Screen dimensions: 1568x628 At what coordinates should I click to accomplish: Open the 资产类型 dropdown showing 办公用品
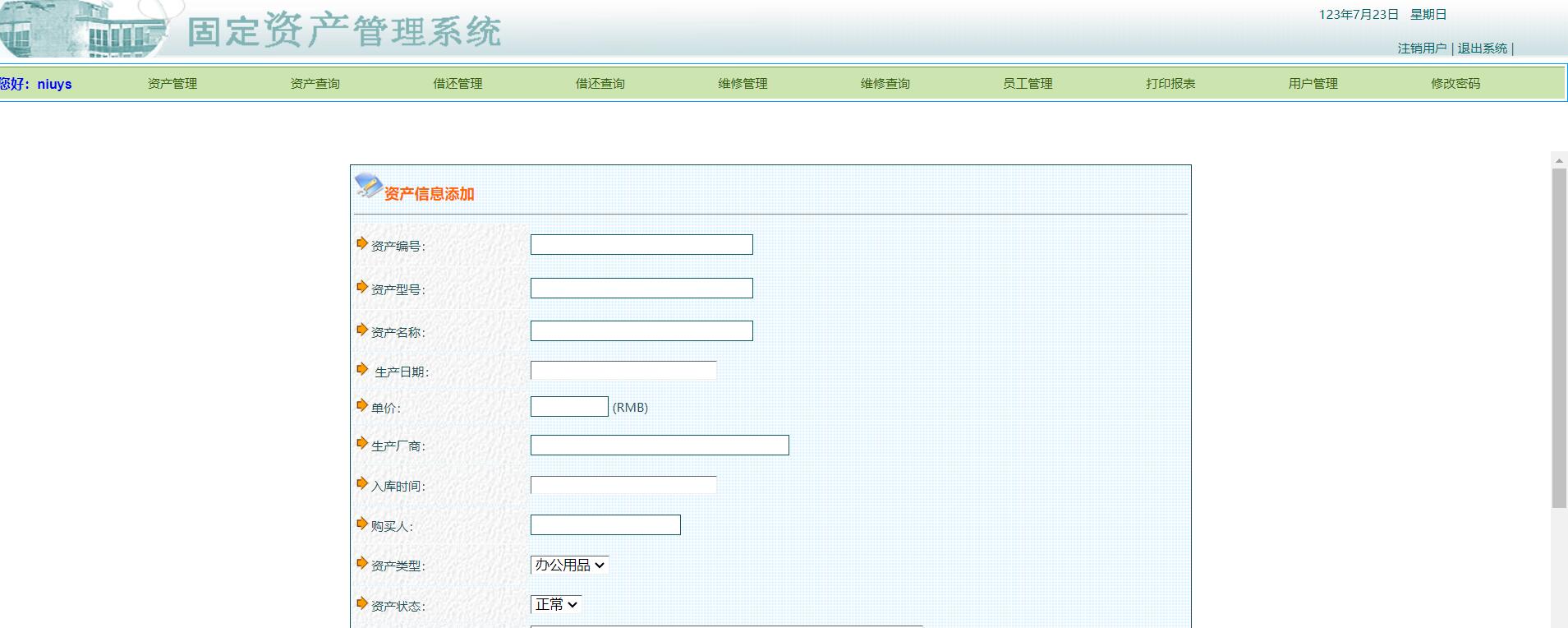coord(569,565)
